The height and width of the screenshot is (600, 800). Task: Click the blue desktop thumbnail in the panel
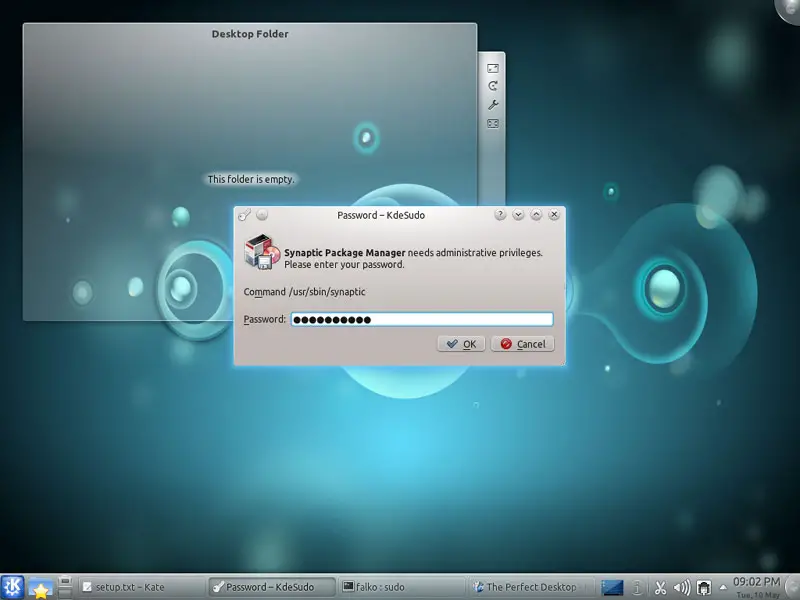612,588
